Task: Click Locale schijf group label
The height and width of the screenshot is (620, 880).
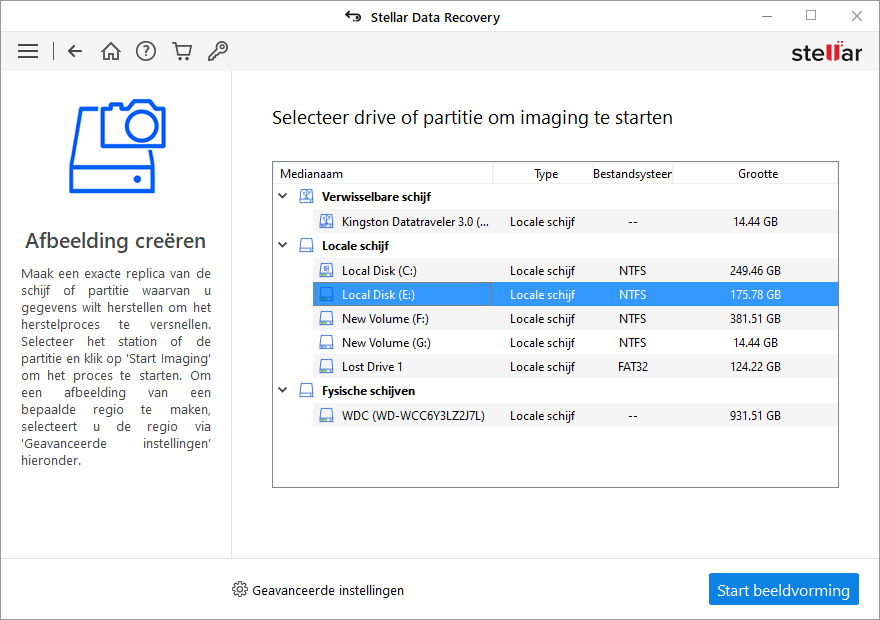Action: [x=355, y=246]
